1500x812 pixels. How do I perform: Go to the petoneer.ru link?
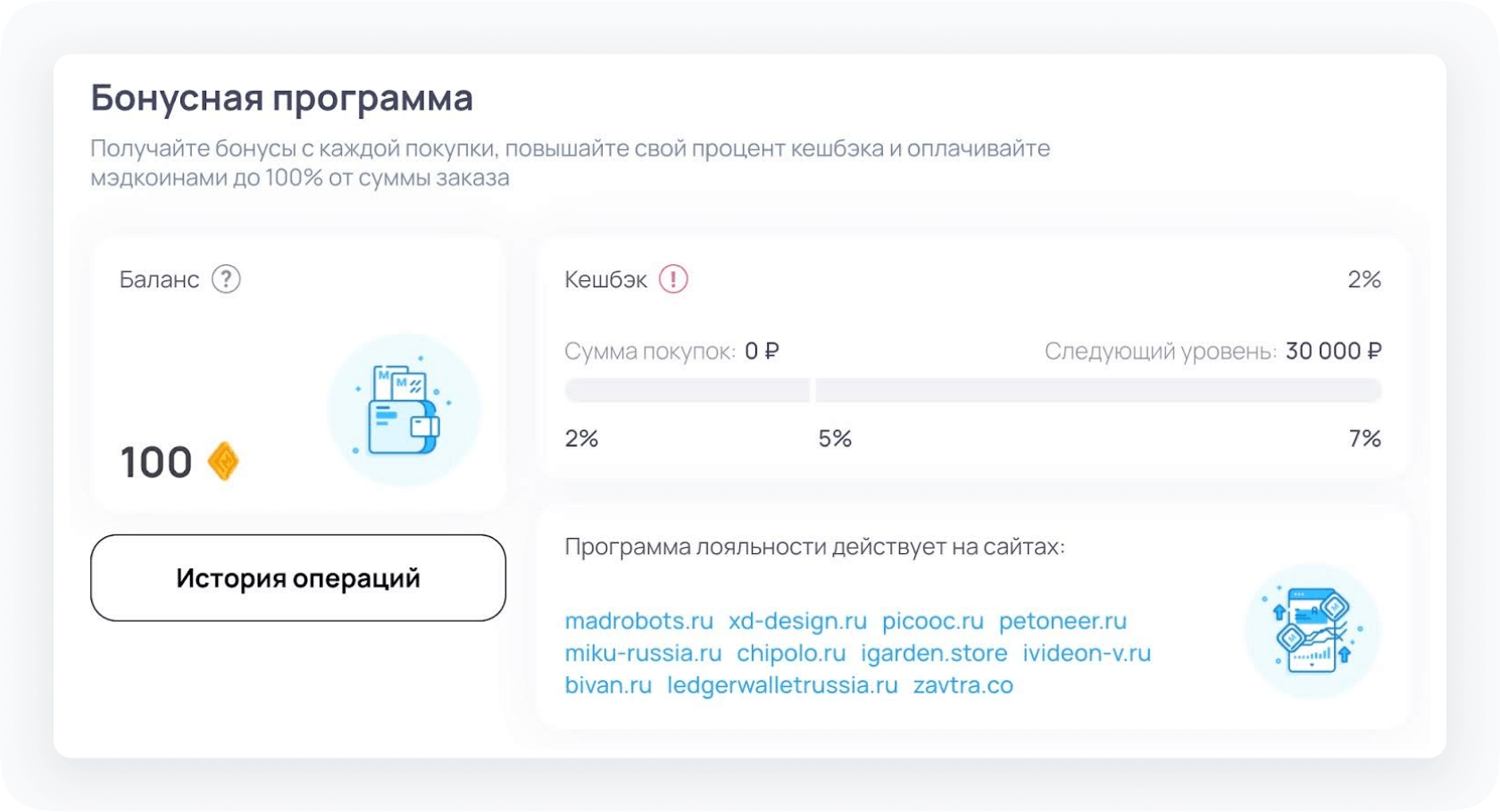tap(1062, 621)
